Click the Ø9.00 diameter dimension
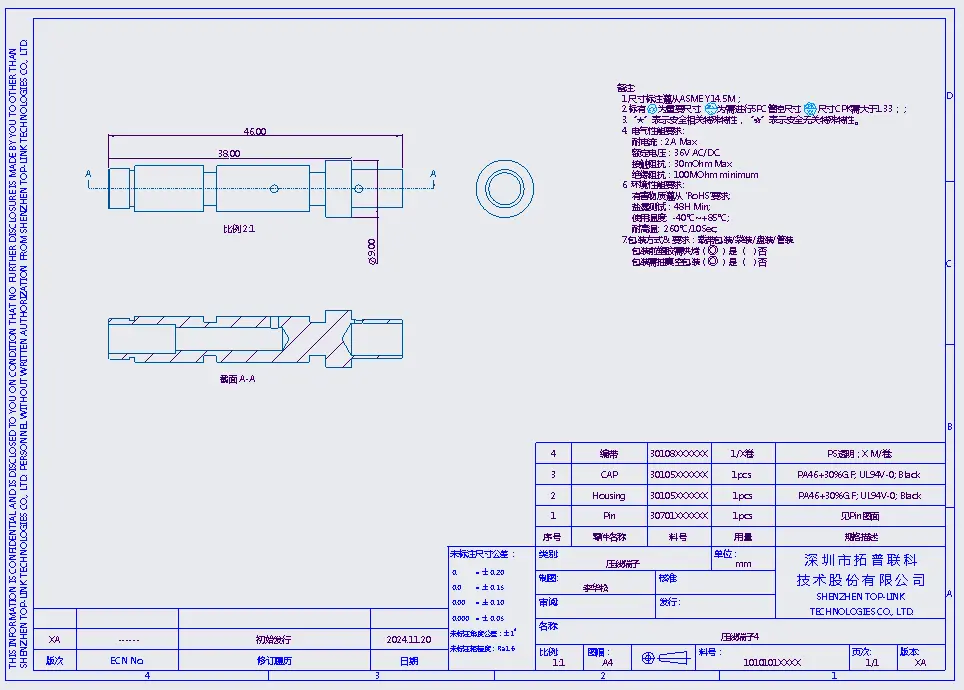The width and height of the screenshot is (964, 690). pyautogui.click(x=372, y=246)
